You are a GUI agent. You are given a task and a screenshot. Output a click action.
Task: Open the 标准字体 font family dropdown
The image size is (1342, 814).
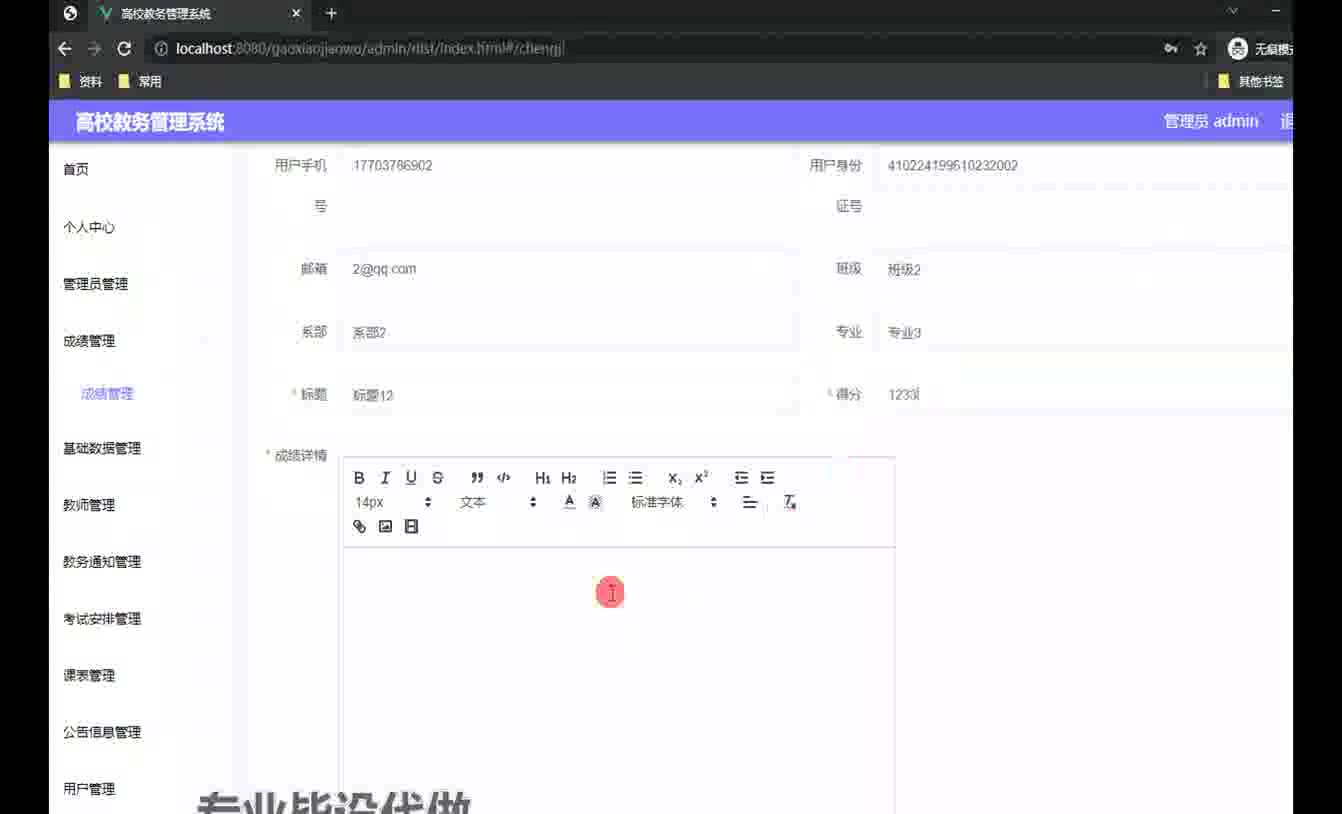(x=673, y=502)
